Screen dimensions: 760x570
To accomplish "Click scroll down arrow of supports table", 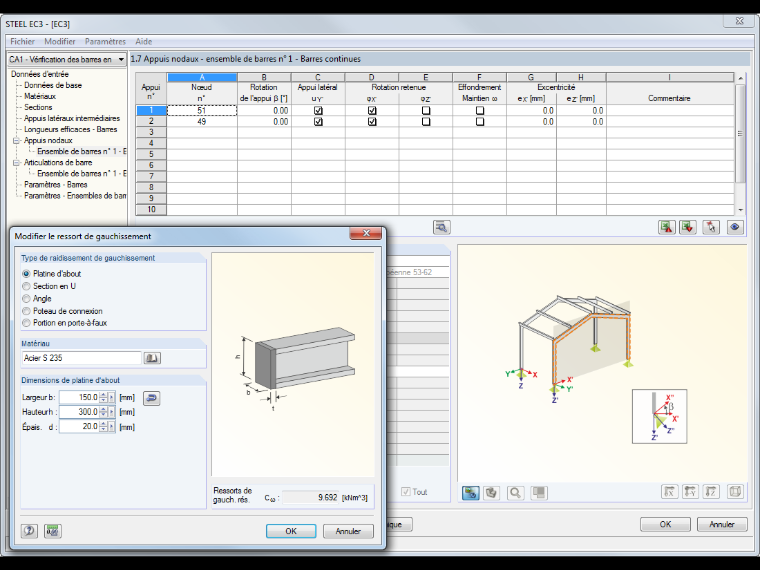I will pyautogui.click(x=740, y=210).
